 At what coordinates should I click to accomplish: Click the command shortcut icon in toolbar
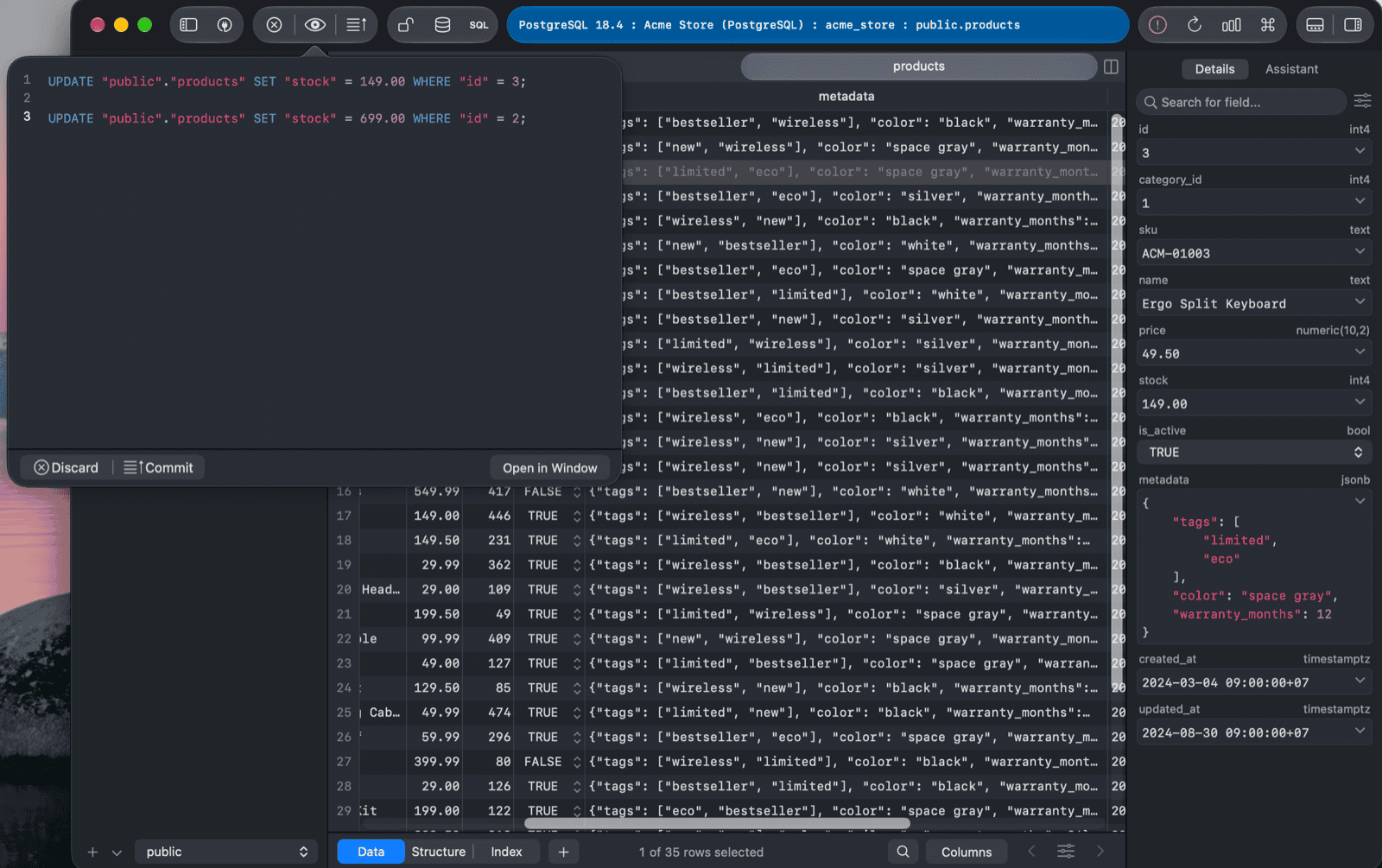pos(1268,25)
